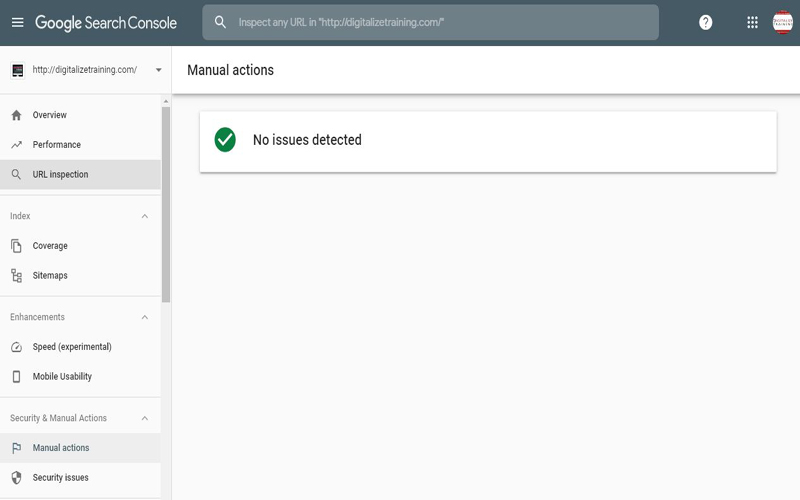
Task: Click the Performance trend icon
Action: [x=16, y=145]
